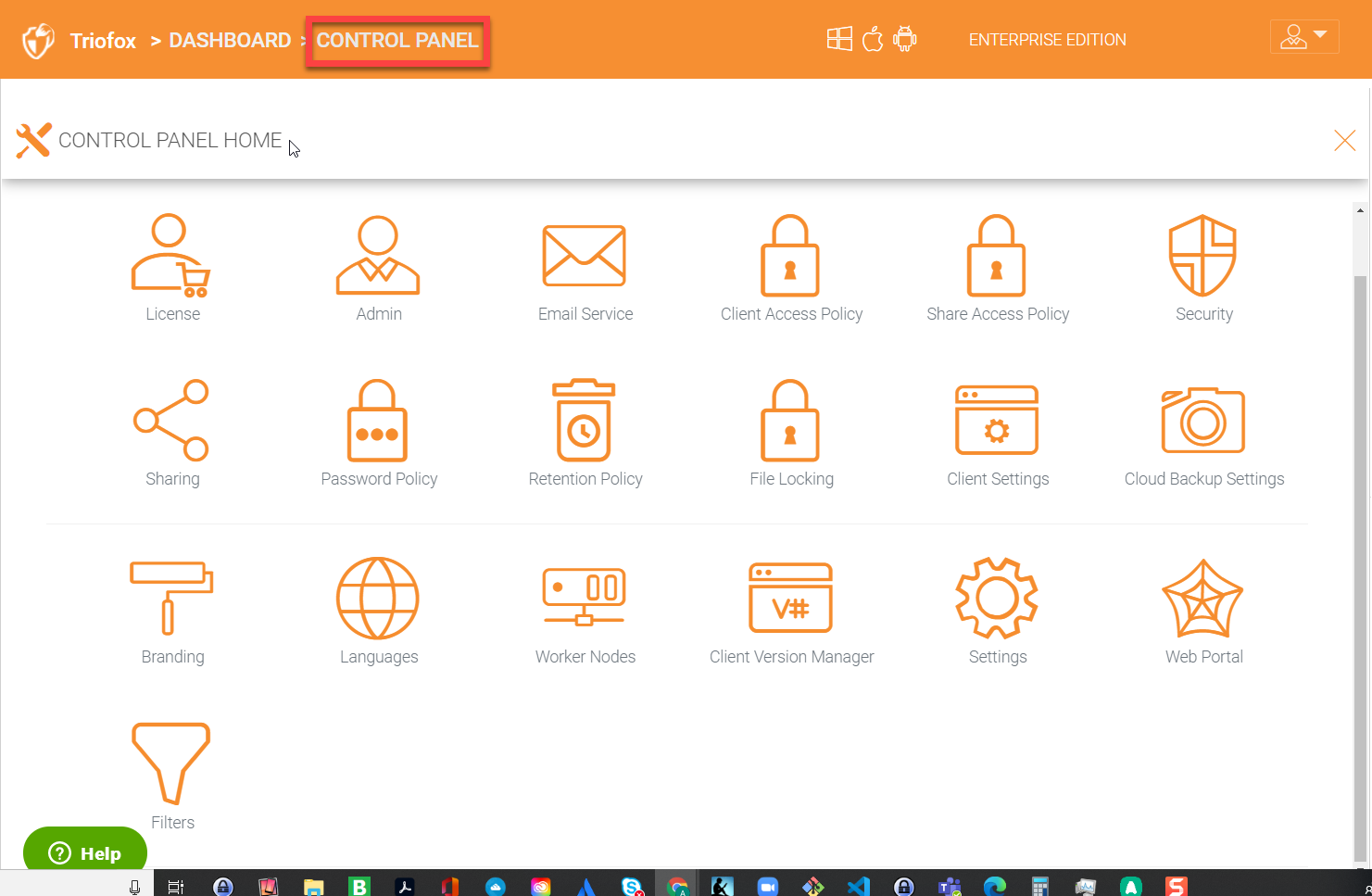The image size is (1372, 896).
Task: Open Cloud Backup Settings camera icon
Action: tap(1202, 421)
